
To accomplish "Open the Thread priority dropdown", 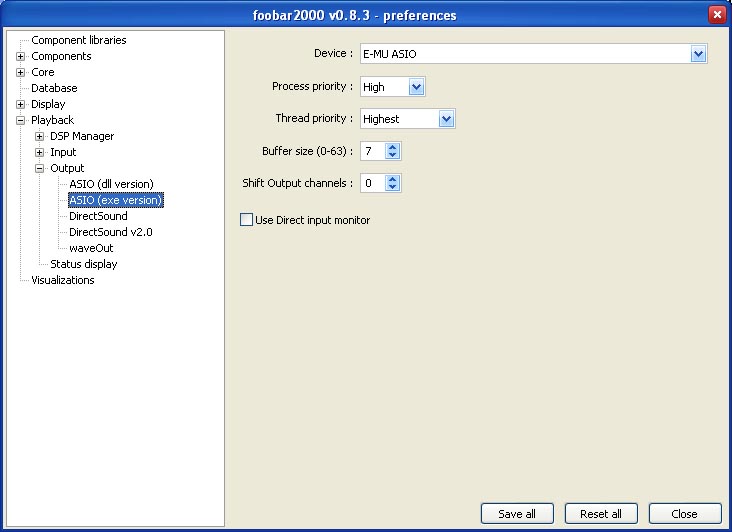I will coord(446,119).
